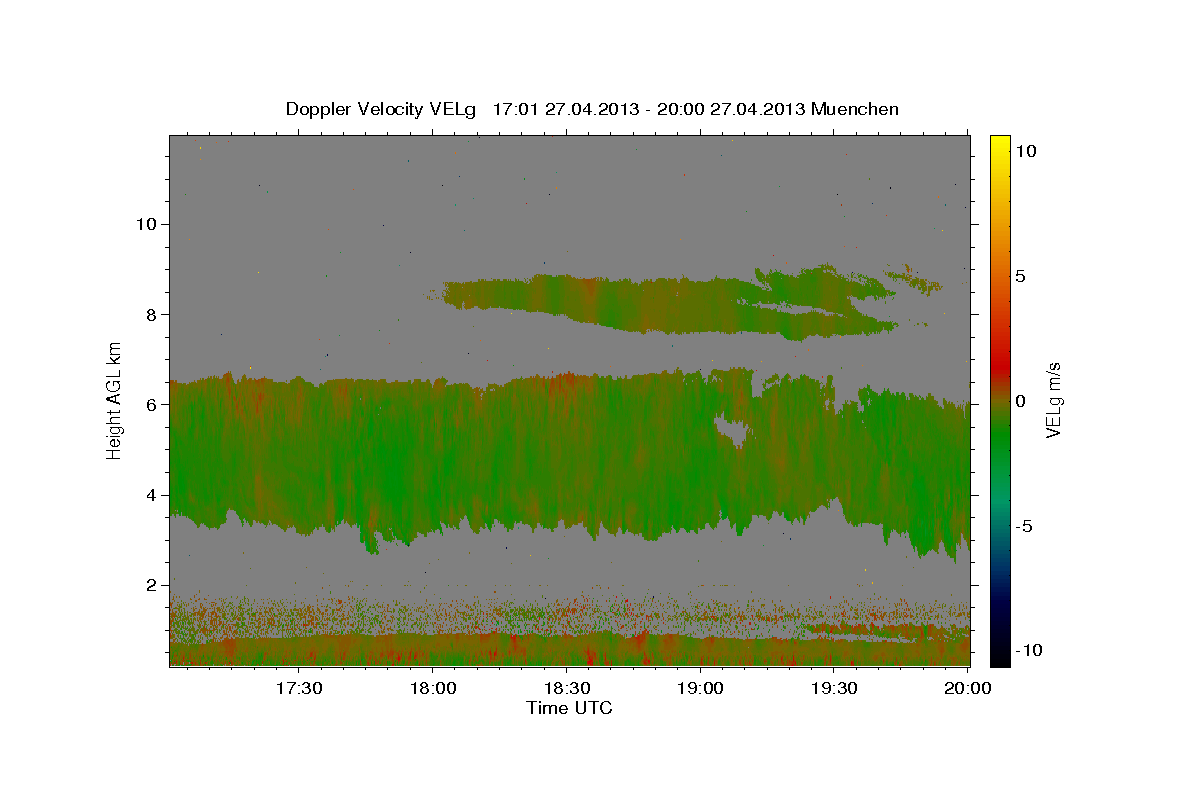The width and height of the screenshot is (1200, 800).
Task: Click the height tick label 6
Action: pos(151,404)
